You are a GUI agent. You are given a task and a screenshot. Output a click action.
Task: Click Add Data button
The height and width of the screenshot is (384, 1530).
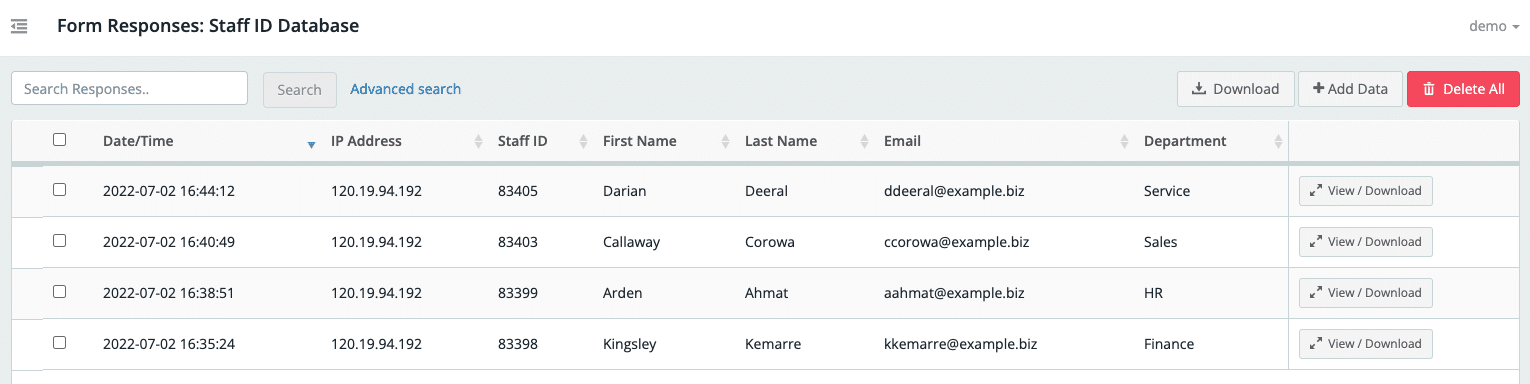click(1350, 89)
